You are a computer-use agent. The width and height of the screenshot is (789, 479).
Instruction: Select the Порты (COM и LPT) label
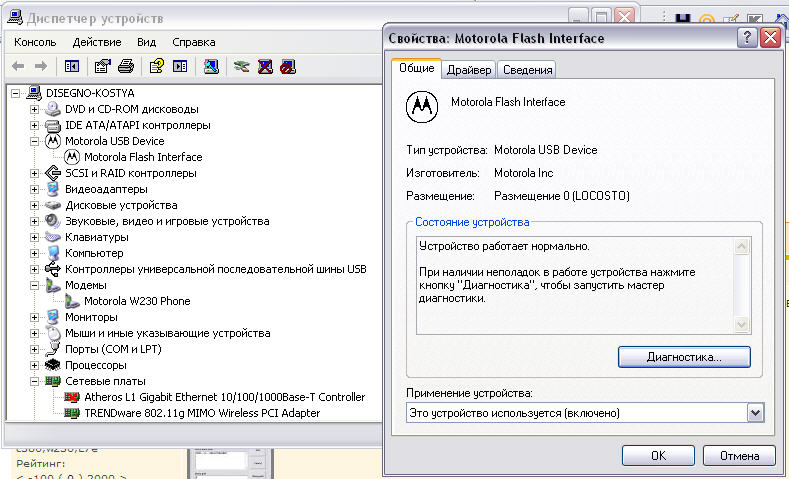click(113, 349)
